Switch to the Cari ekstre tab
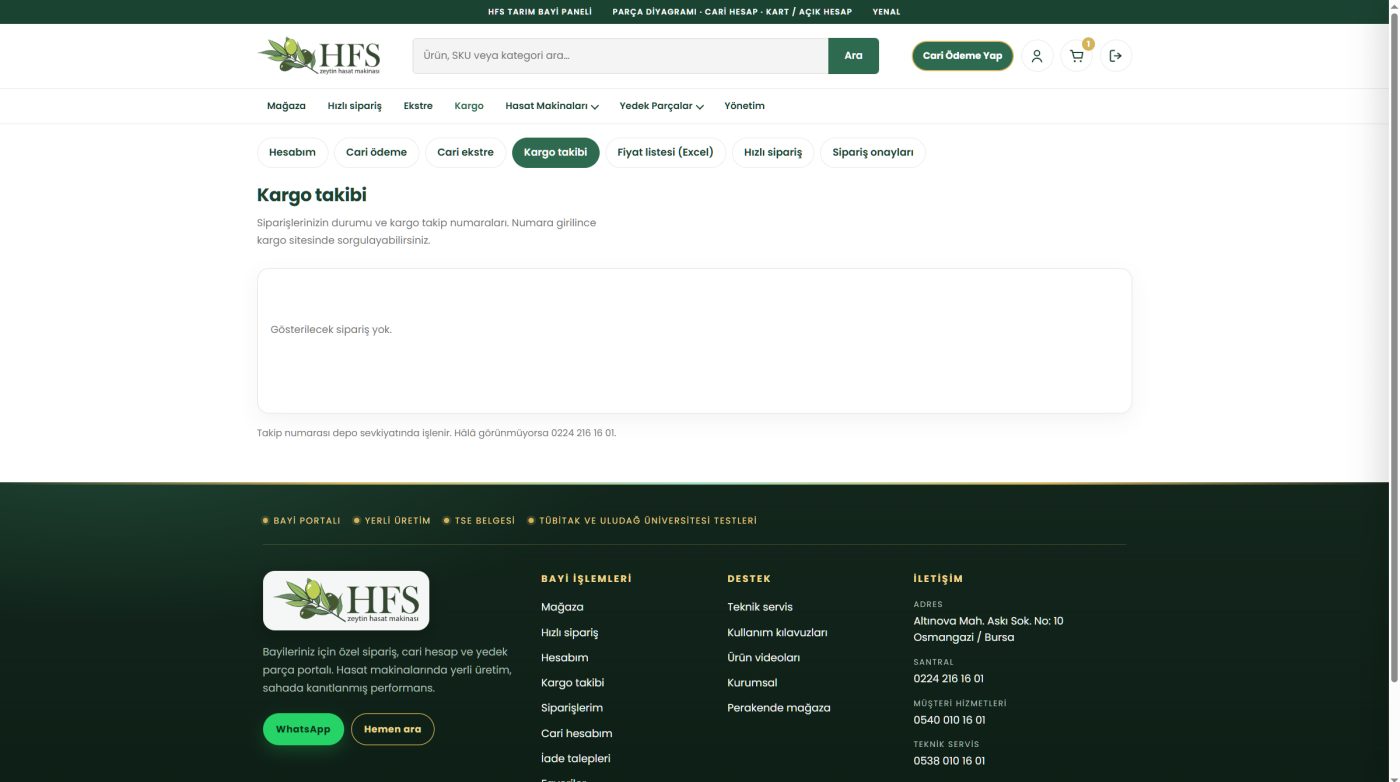 point(465,152)
